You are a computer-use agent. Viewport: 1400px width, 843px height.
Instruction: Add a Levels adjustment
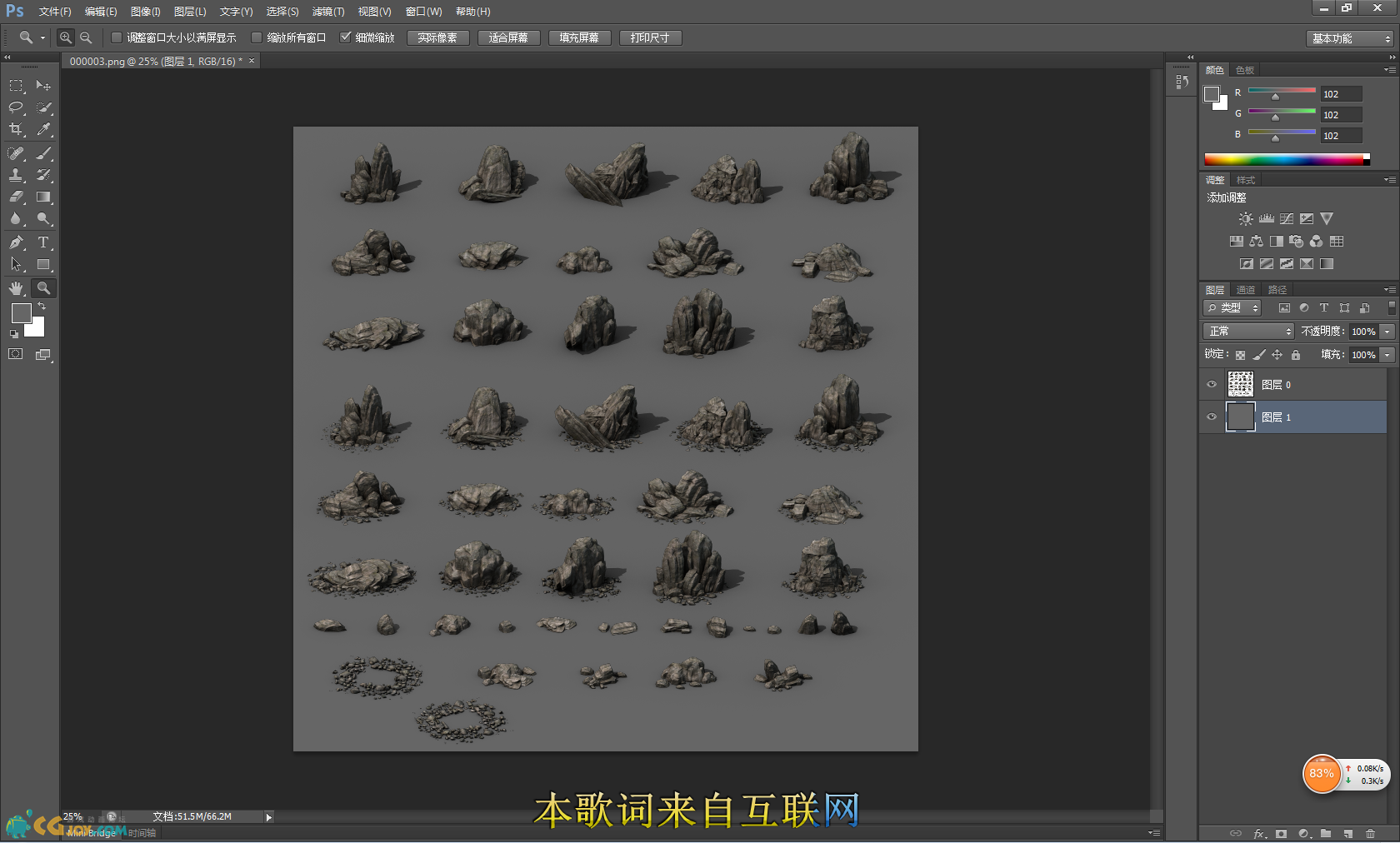pyautogui.click(x=1267, y=219)
